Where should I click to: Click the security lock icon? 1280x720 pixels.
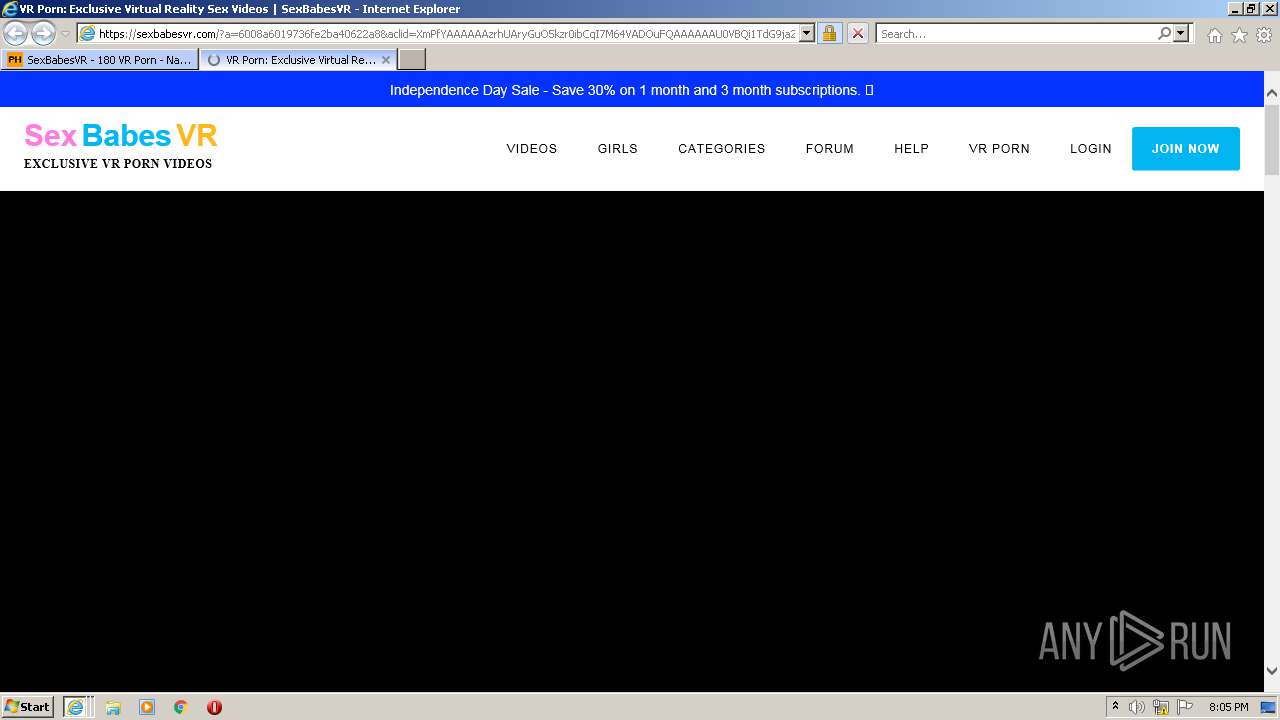click(829, 34)
